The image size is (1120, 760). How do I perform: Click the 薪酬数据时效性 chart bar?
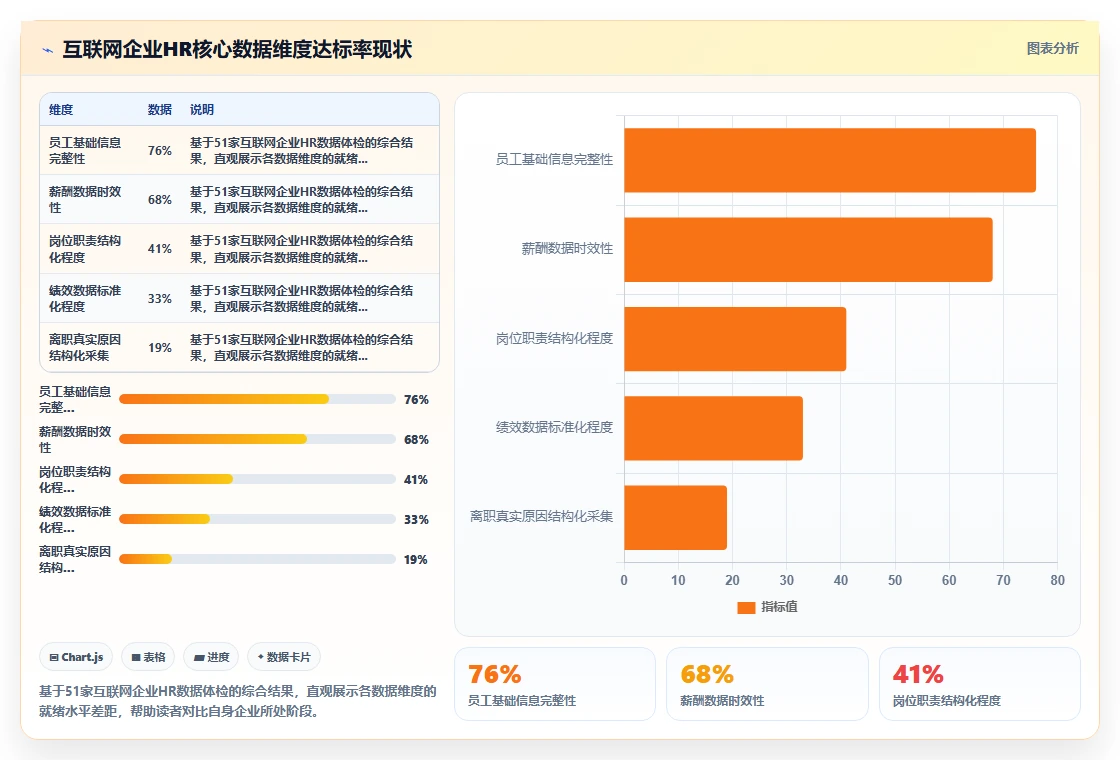808,249
